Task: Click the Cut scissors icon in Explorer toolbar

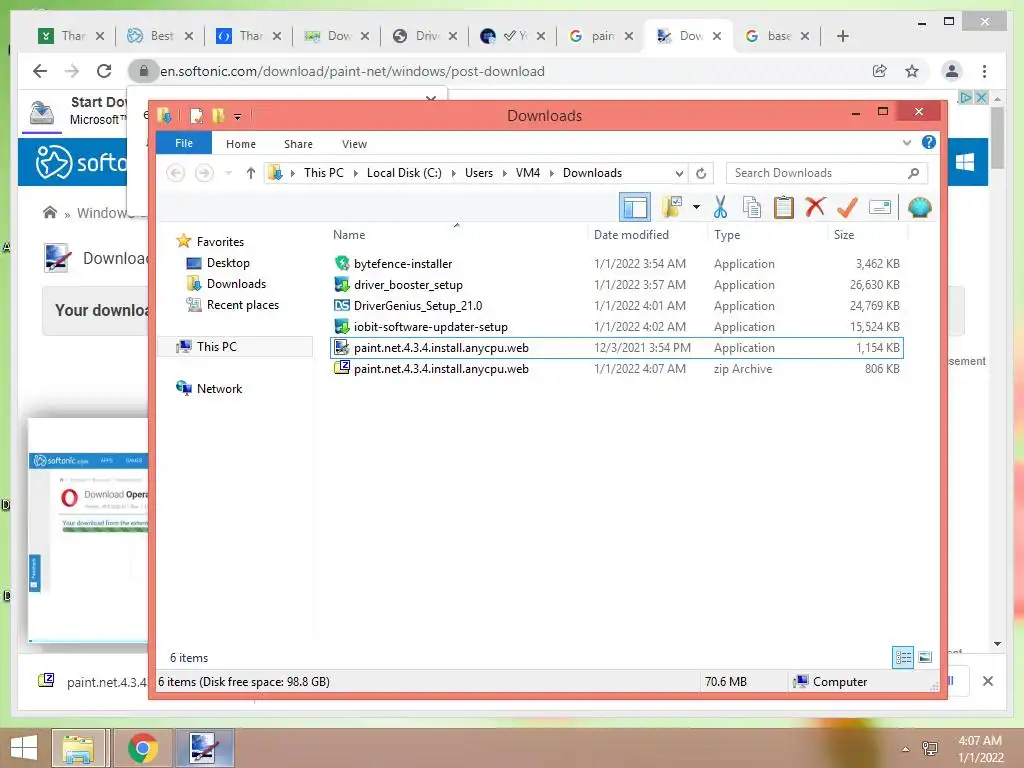Action: (720, 208)
